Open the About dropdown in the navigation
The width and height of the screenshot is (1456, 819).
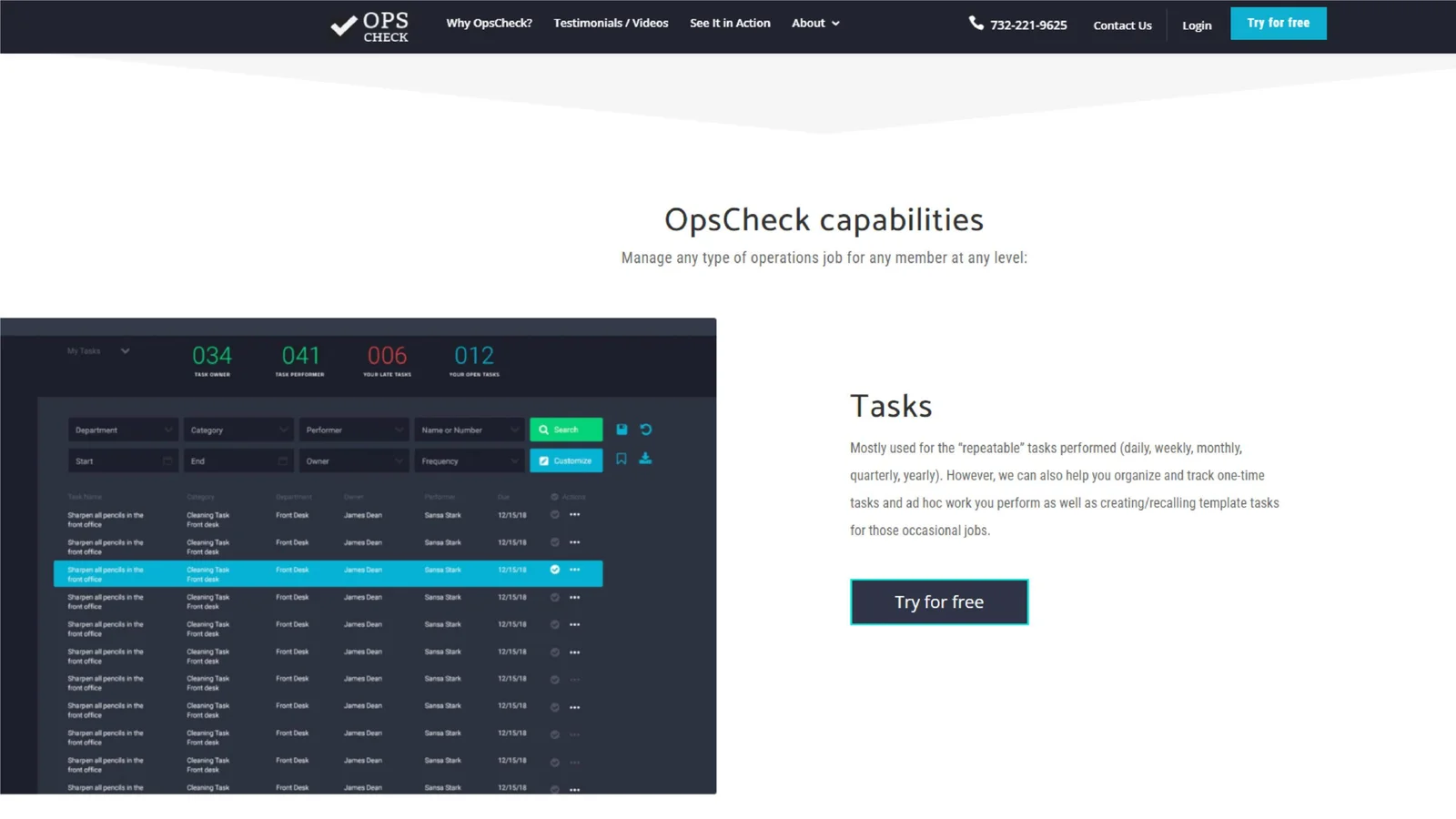[815, 23]
